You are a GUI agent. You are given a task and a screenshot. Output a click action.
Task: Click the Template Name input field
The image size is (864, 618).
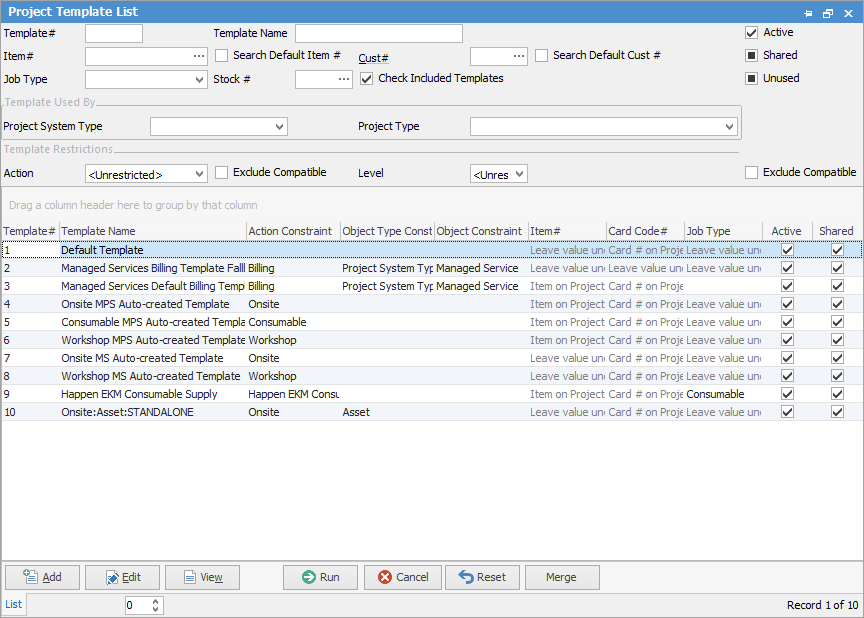click(x=379, y=34)
